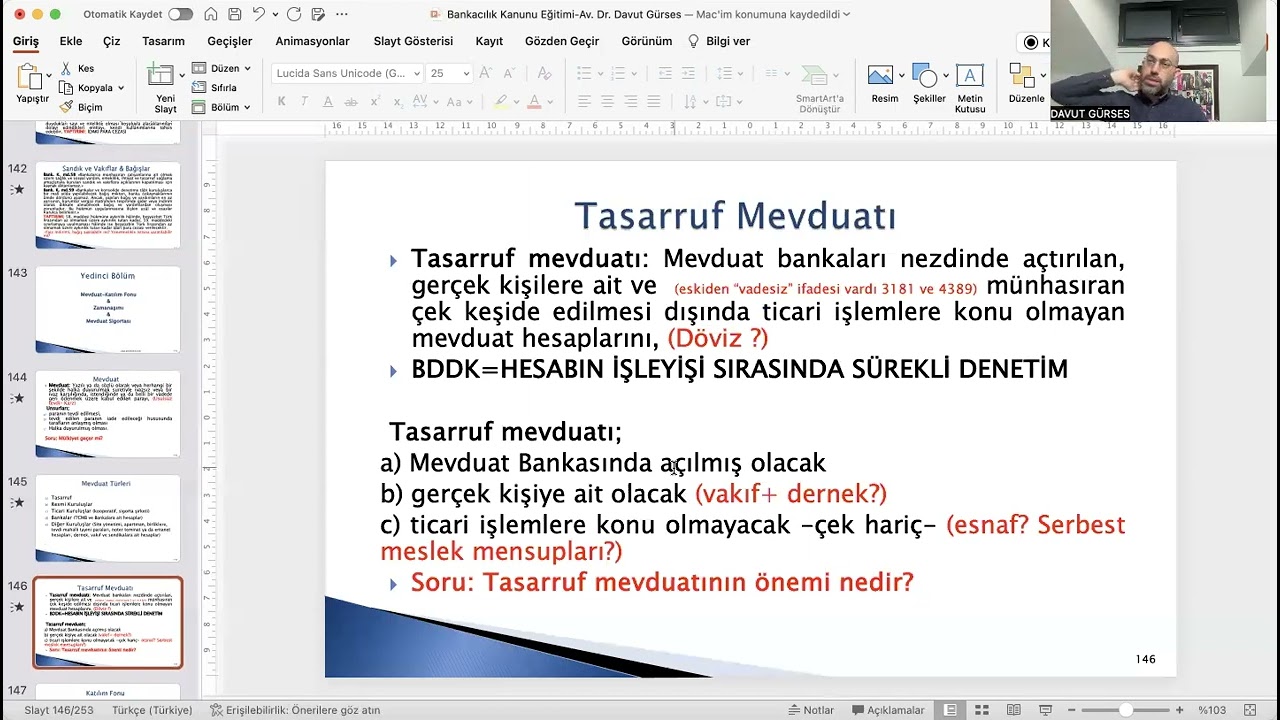Toggle Notlar notes pane
This screenshot has height=720, width=1280.
point(811,710)
